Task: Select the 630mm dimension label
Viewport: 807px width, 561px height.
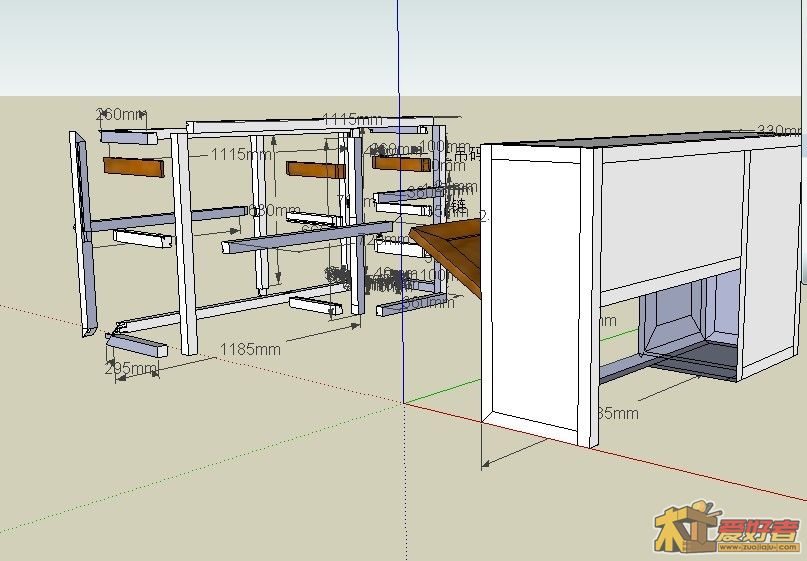Action: pyautogui.click(x=274, y=211)
